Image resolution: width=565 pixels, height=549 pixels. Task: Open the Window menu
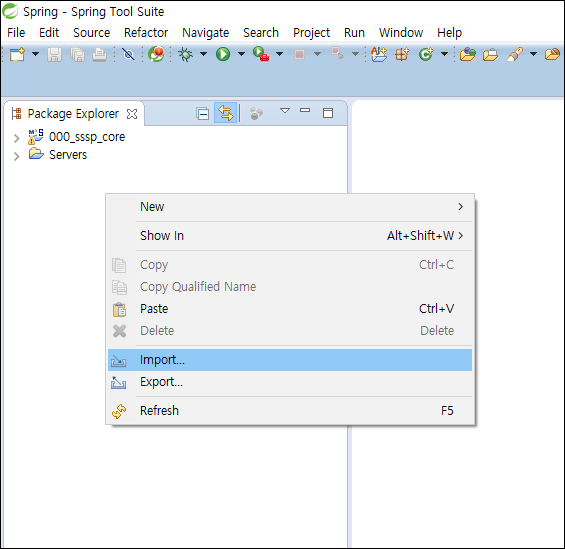click(401, 33)
